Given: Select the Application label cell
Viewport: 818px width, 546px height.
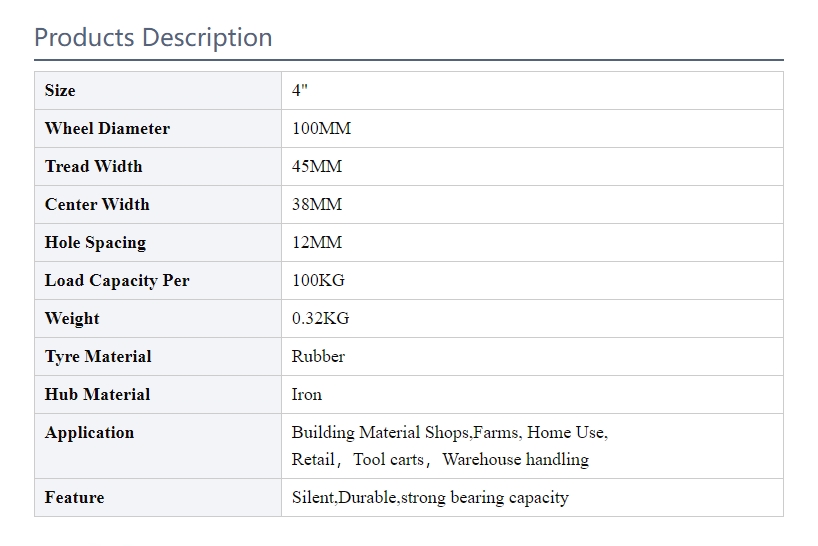Looking at the screenshot, I should click(158, 446).
